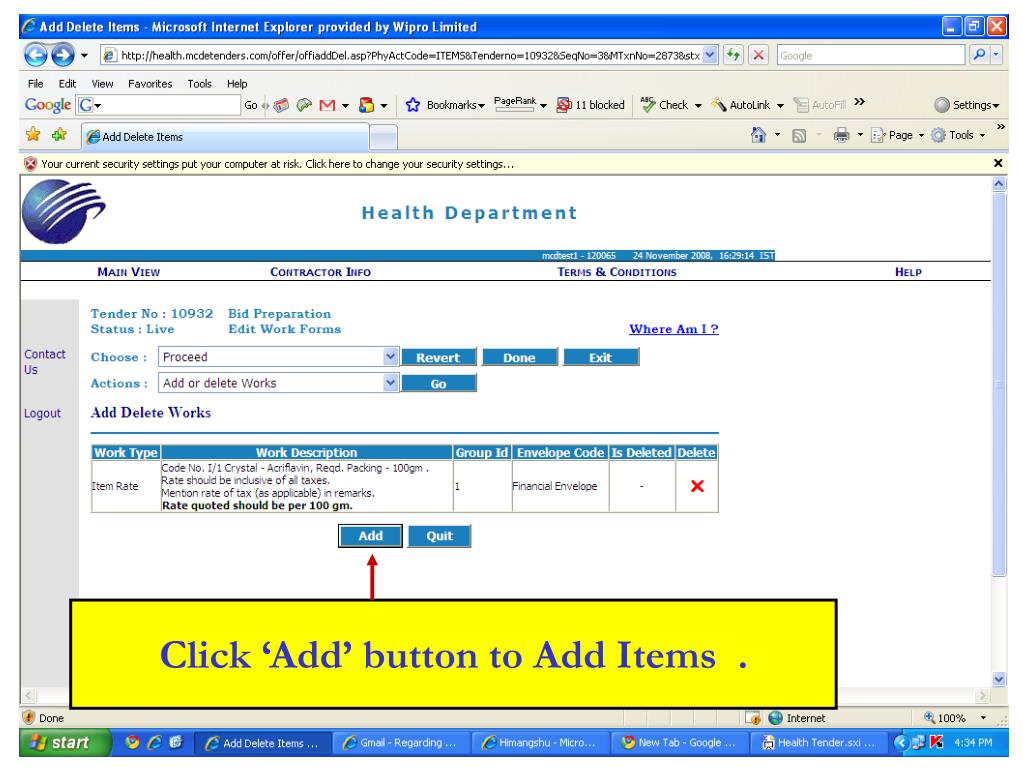
Task: Open the Tools menu in menu bar
Action: (x=199, y=83)
